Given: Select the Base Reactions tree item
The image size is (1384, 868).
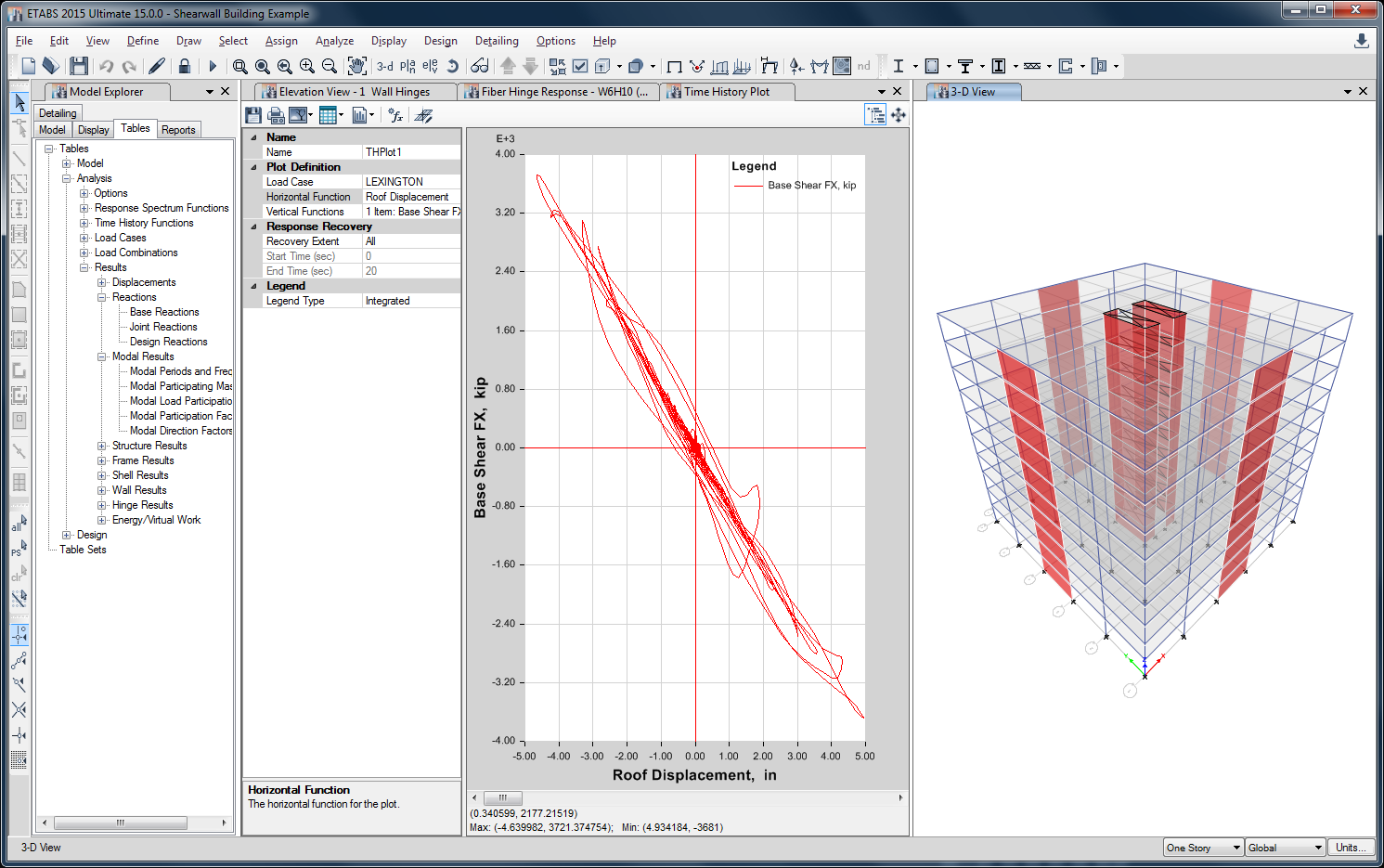Looking at the screenshot, I should [x=164, y=312].
